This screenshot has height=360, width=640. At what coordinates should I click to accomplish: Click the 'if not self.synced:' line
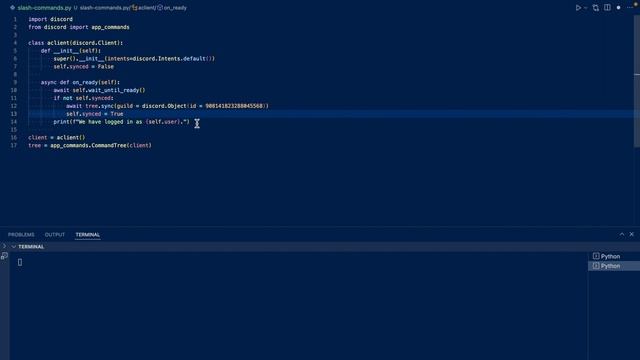click(83, 98)
